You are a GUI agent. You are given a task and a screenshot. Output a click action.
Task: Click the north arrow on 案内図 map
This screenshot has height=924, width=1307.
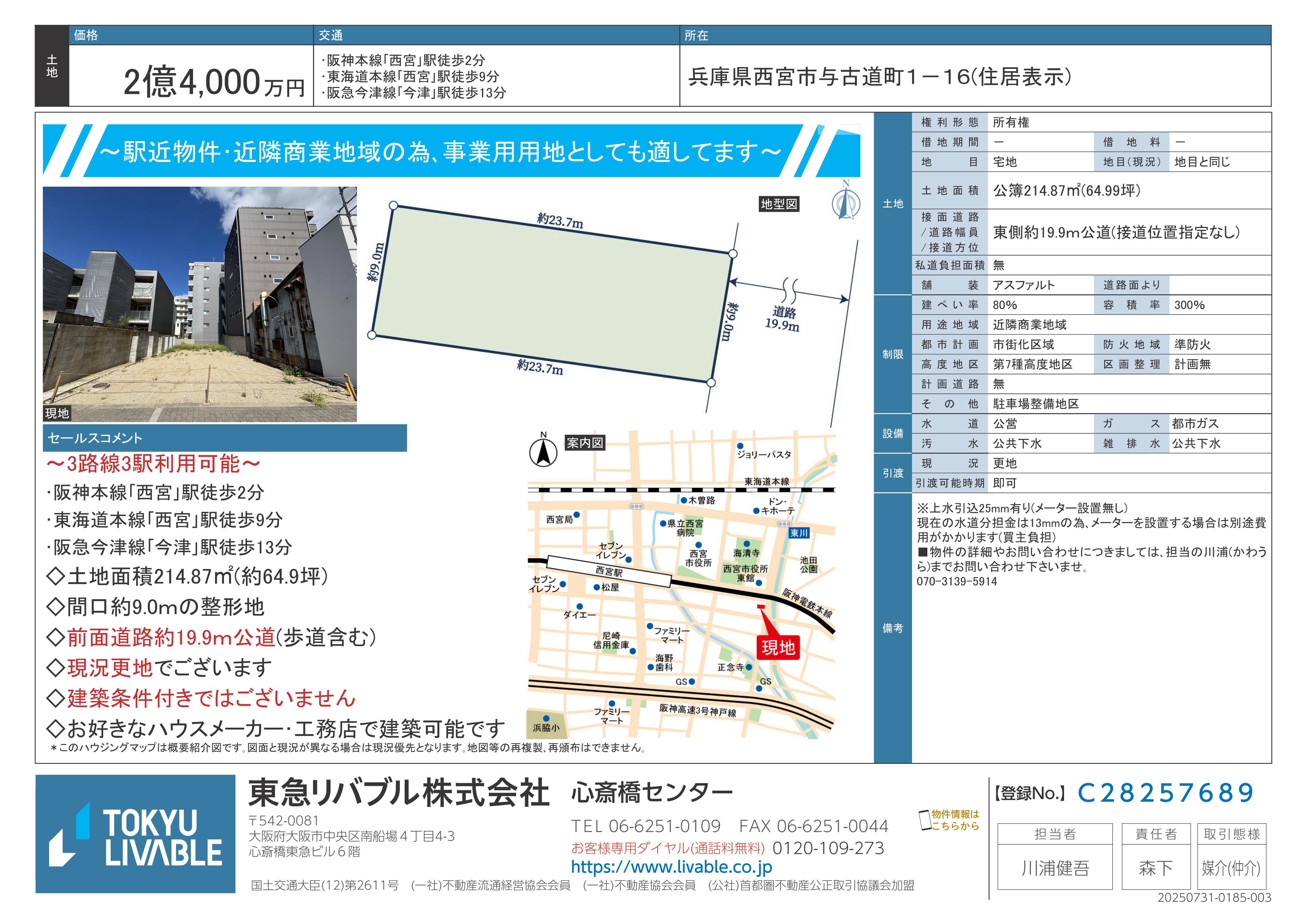click(x=543, y=453)
